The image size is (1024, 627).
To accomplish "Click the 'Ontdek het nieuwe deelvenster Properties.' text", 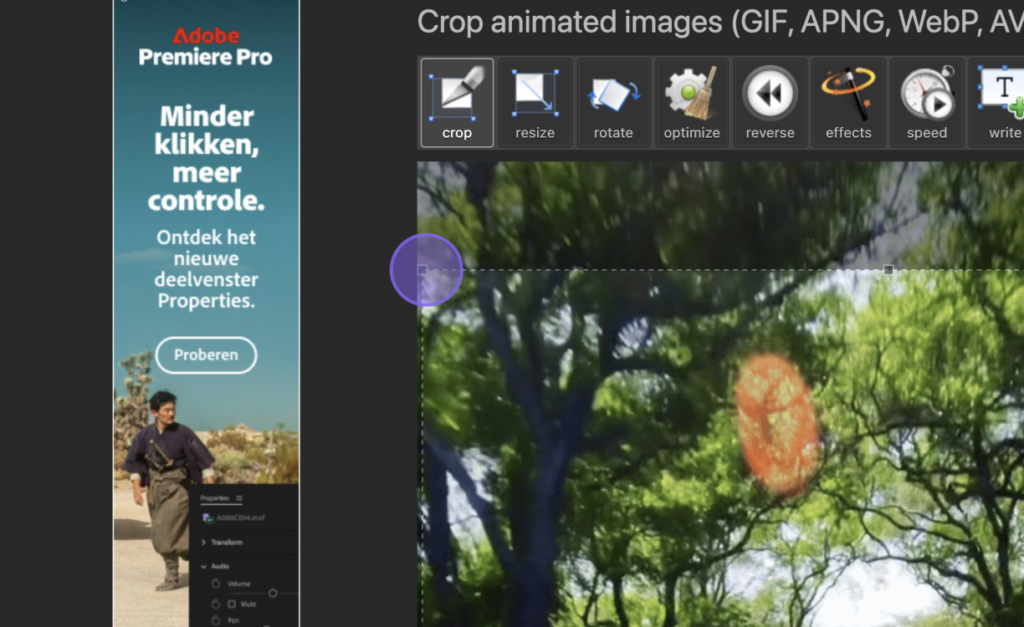I will 206,268.
